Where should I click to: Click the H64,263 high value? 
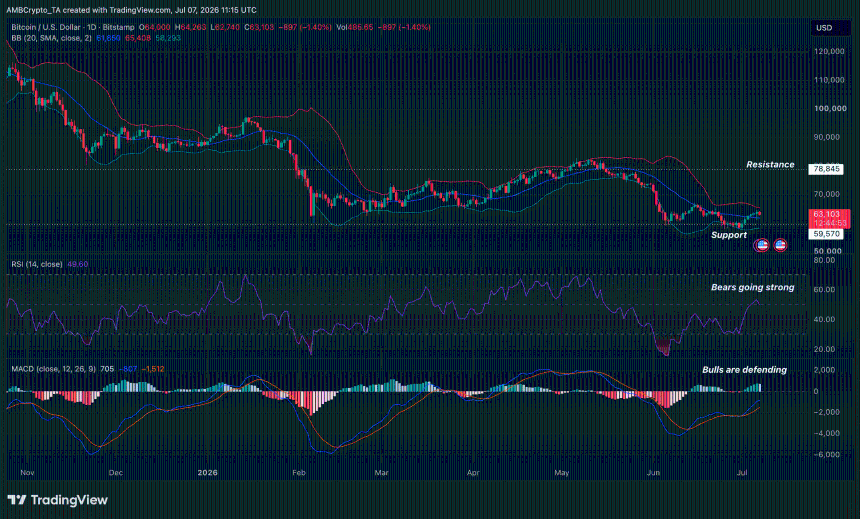191,27
